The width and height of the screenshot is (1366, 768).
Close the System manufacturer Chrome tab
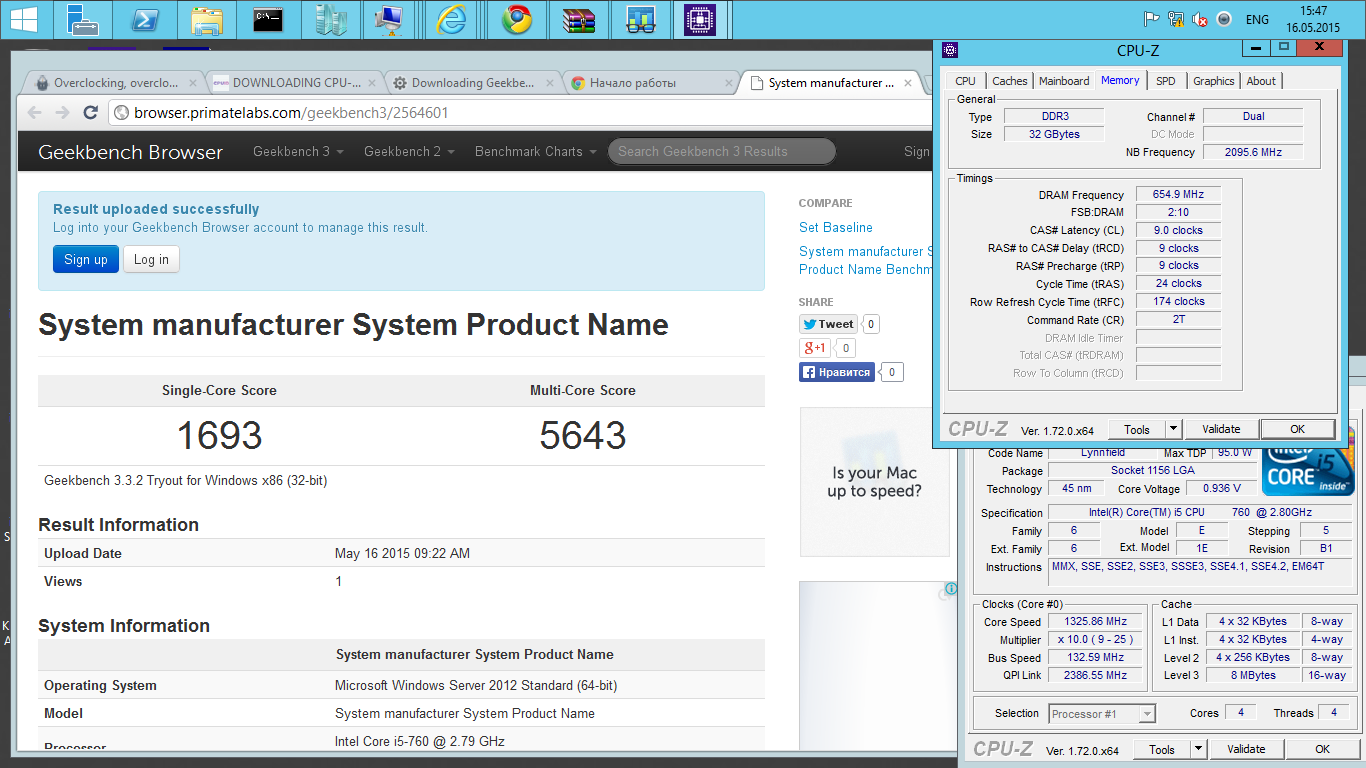(x=909, y=83)
